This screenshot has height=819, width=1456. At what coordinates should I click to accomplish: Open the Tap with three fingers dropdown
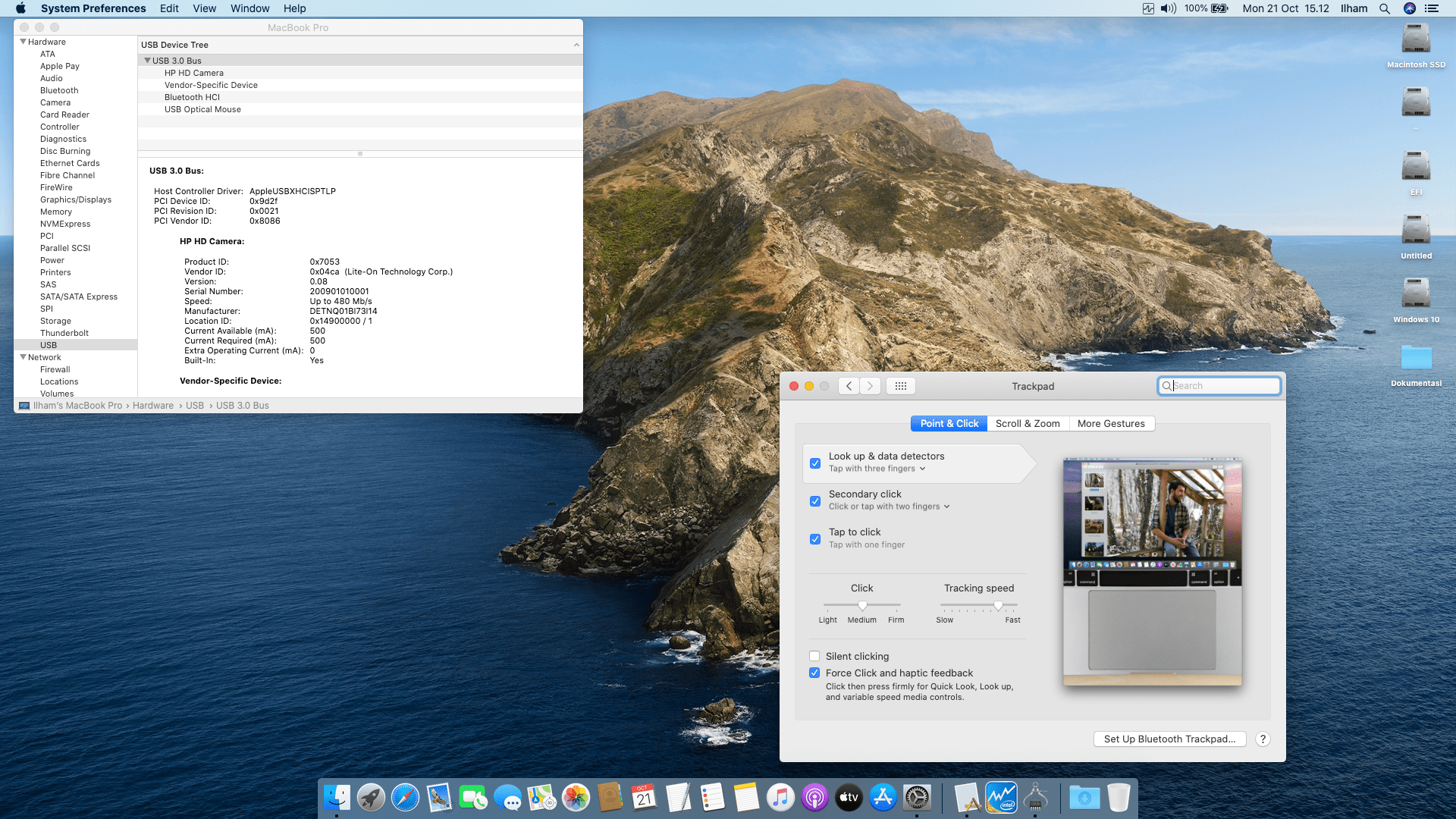click(877, 469)
